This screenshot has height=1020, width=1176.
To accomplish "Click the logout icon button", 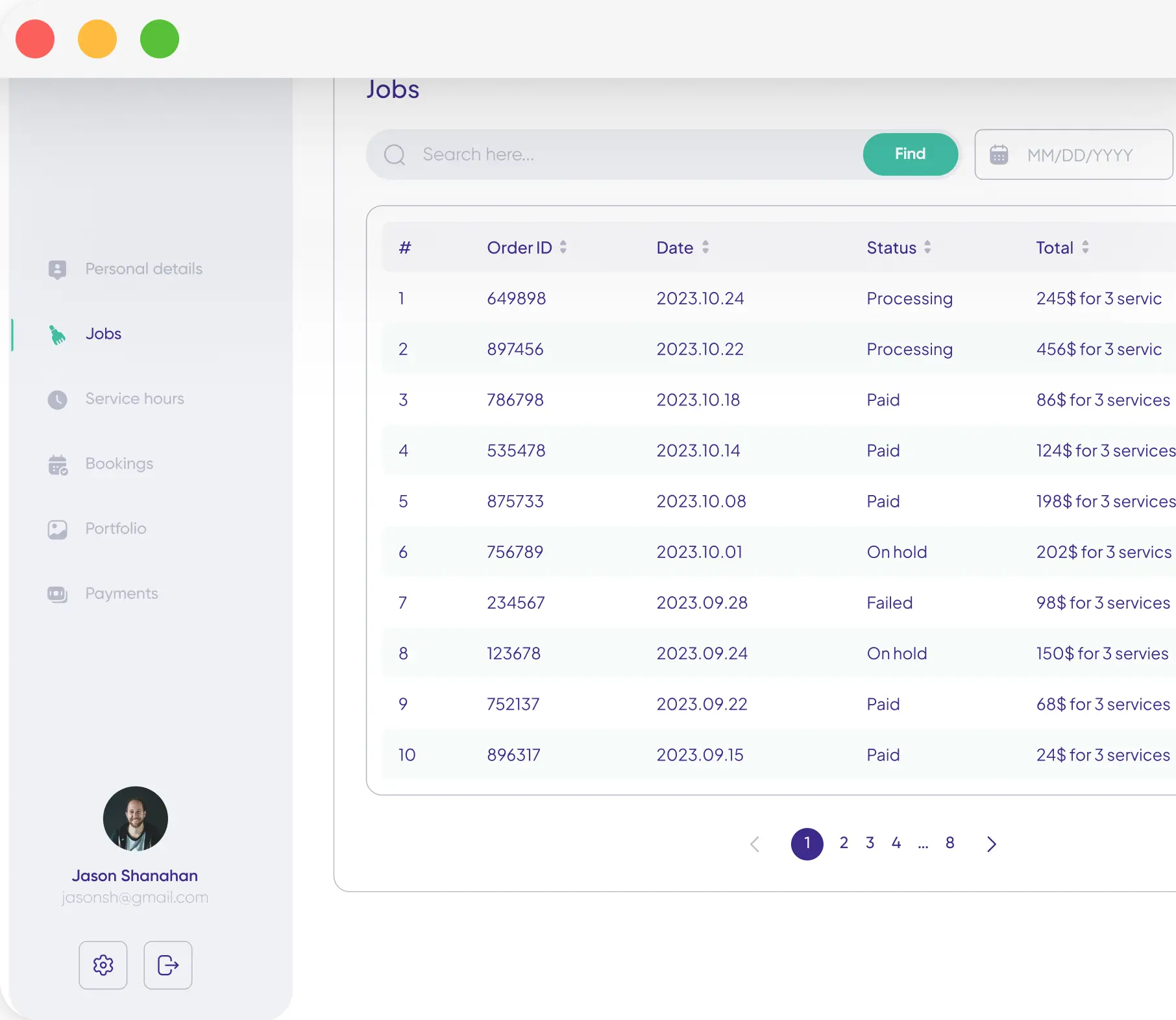I will 167,965.
